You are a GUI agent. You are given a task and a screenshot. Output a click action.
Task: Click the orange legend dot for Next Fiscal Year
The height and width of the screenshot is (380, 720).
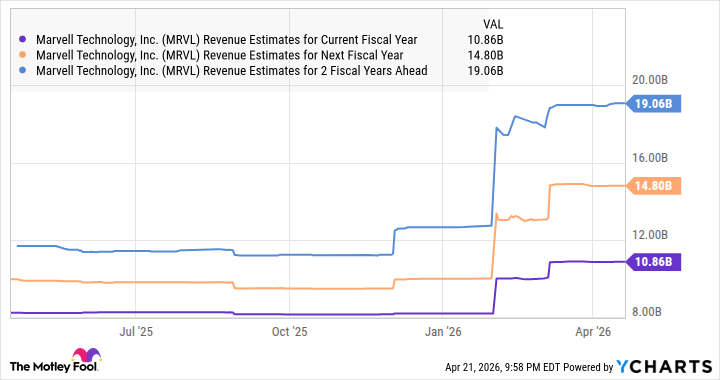click(x=22, y=55)
